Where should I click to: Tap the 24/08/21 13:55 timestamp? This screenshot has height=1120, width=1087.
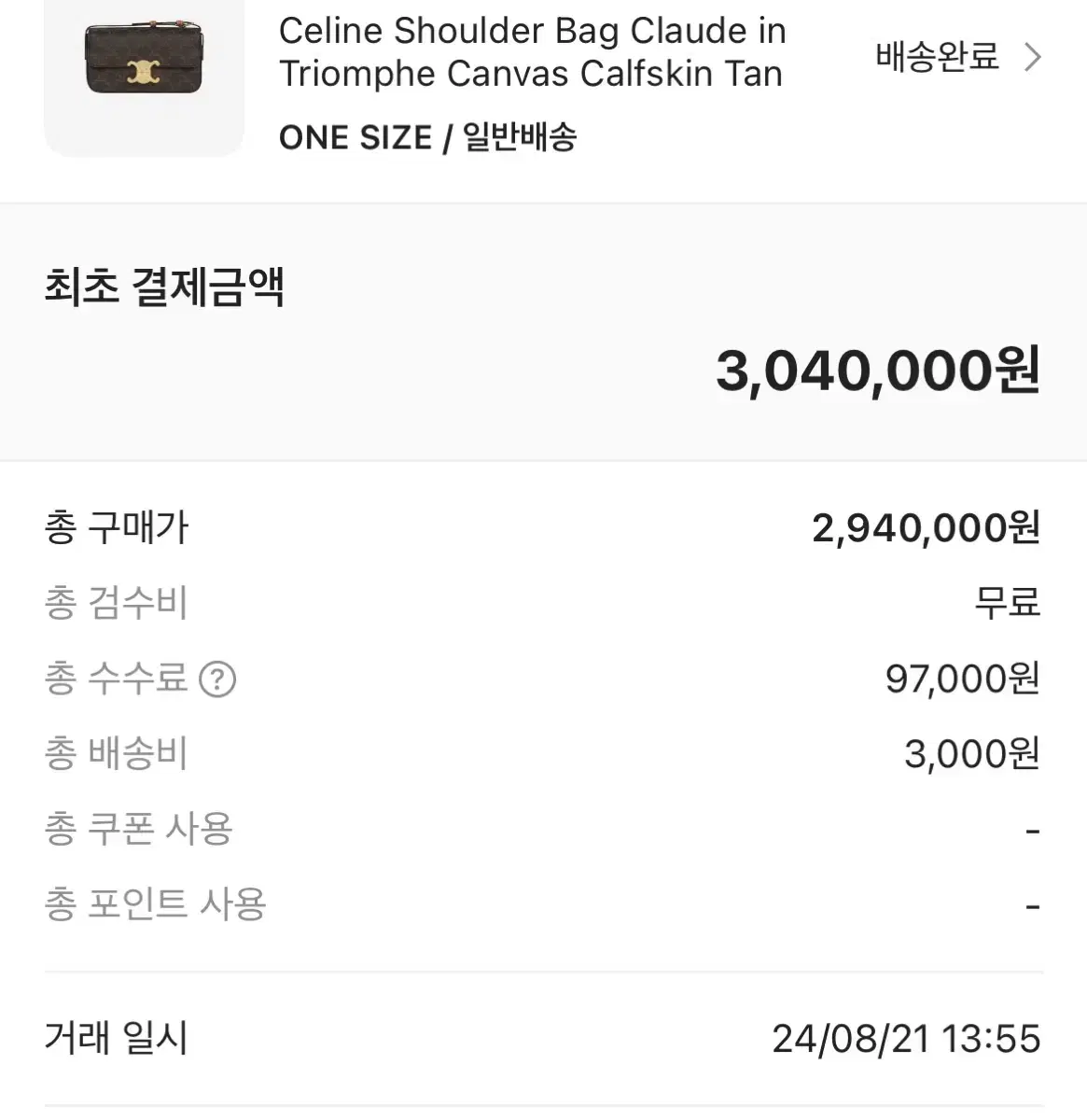tap(906, 1039)
